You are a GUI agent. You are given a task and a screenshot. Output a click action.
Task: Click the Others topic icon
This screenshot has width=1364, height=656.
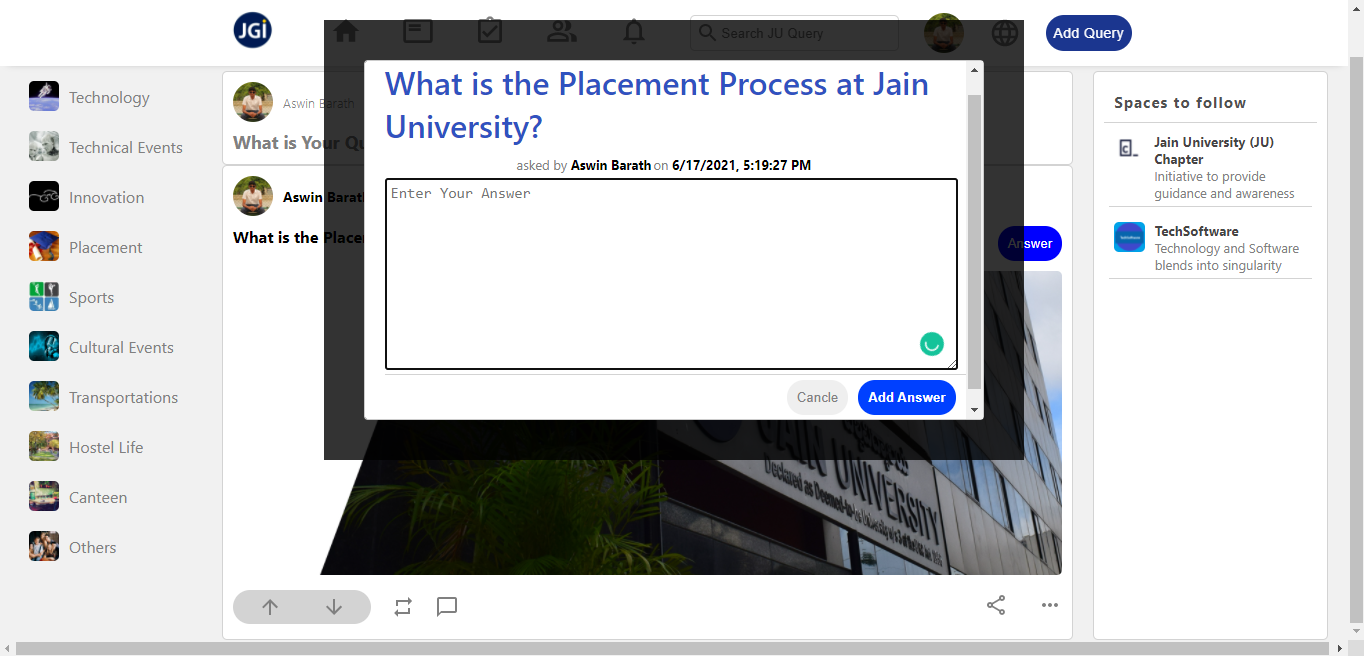tap(44, 546)
